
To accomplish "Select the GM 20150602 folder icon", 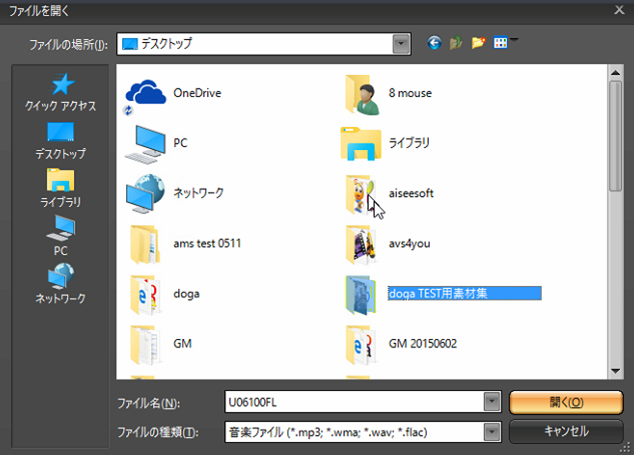I will pyautogui.click(x=361, y=345).
